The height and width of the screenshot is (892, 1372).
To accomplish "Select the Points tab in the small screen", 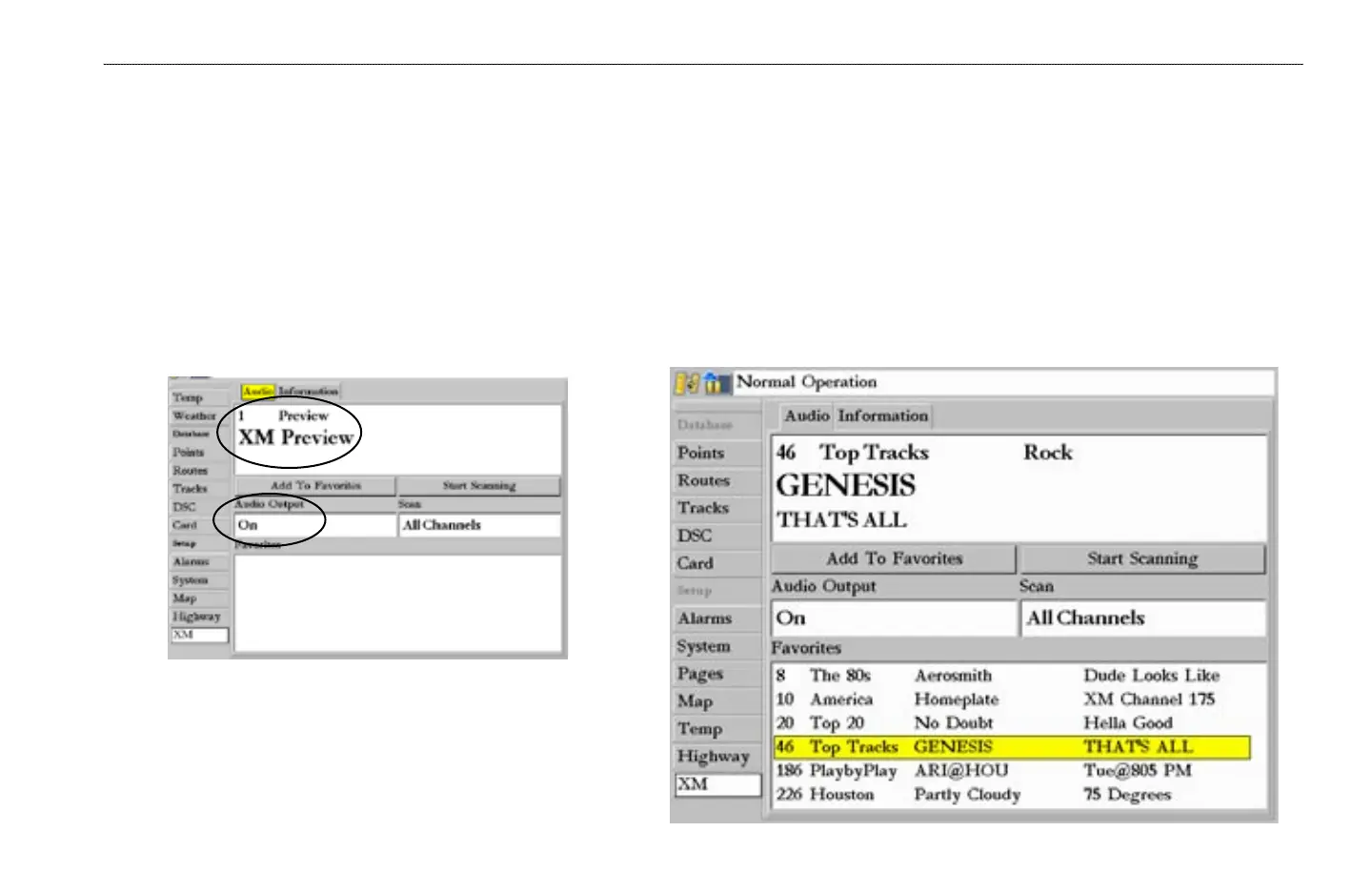I will 199,453.
